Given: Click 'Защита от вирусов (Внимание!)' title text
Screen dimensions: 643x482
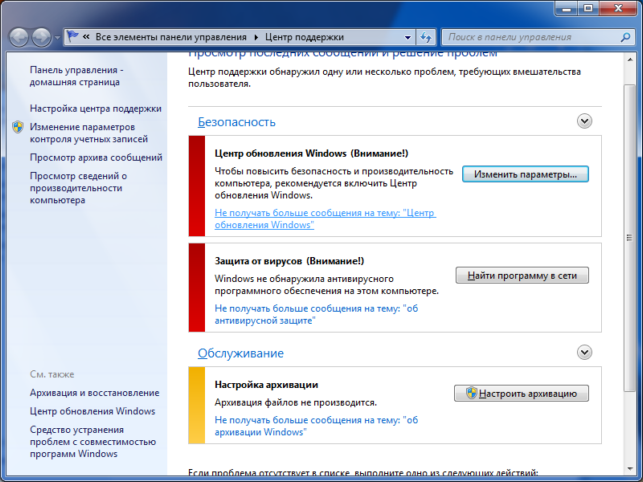Looking at the screenshot, I should tap(289, 261).
